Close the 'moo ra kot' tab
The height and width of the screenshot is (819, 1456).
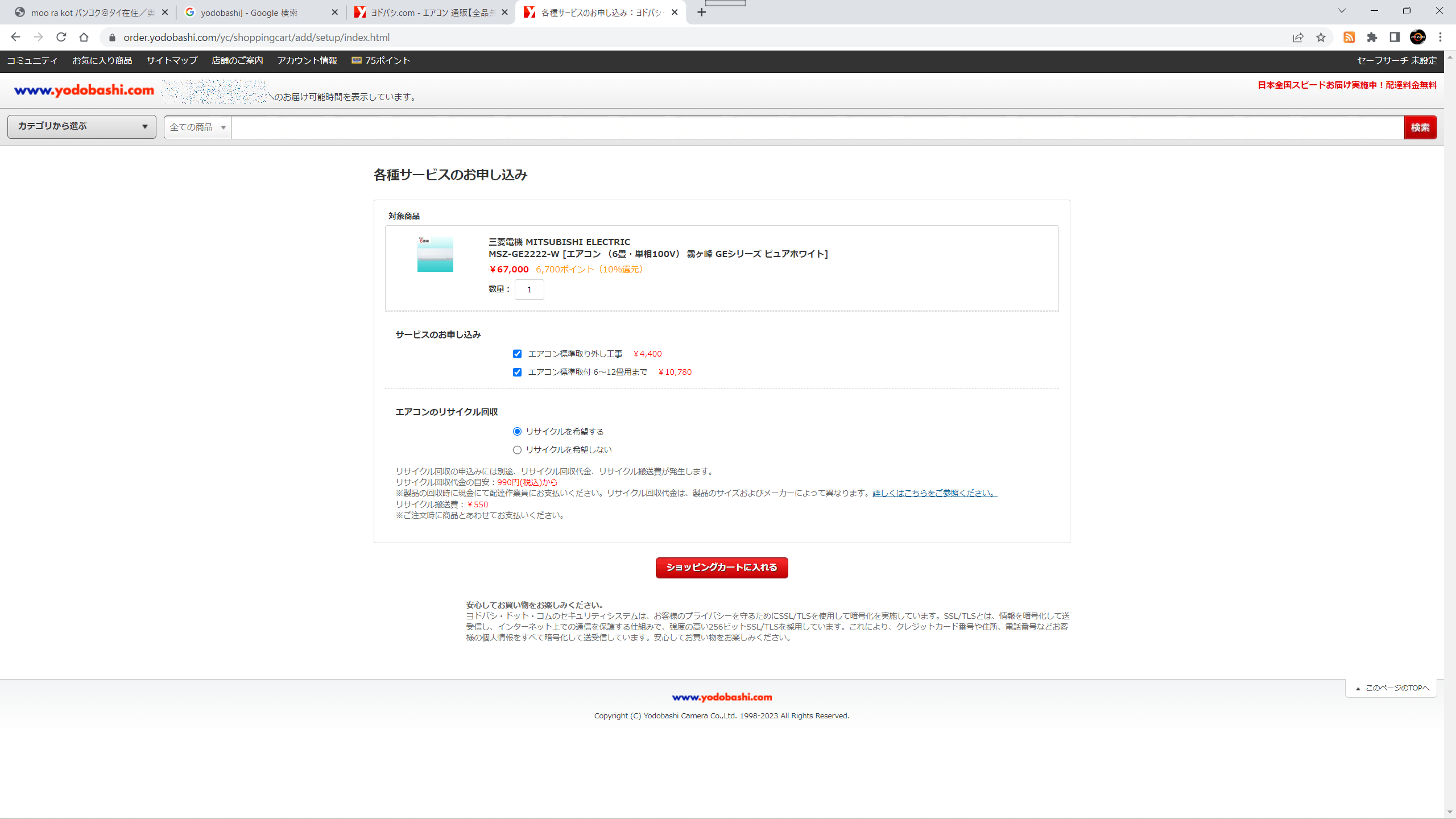click(165, 12)
